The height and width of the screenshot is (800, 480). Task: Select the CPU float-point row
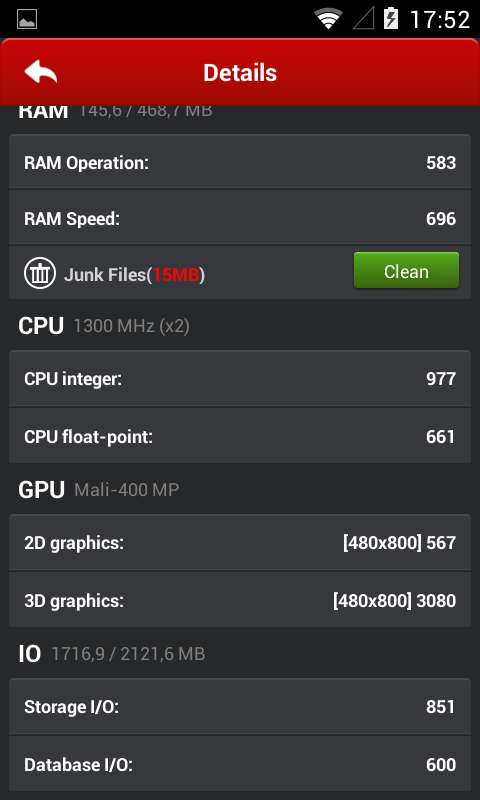click(x=240, y=436)
